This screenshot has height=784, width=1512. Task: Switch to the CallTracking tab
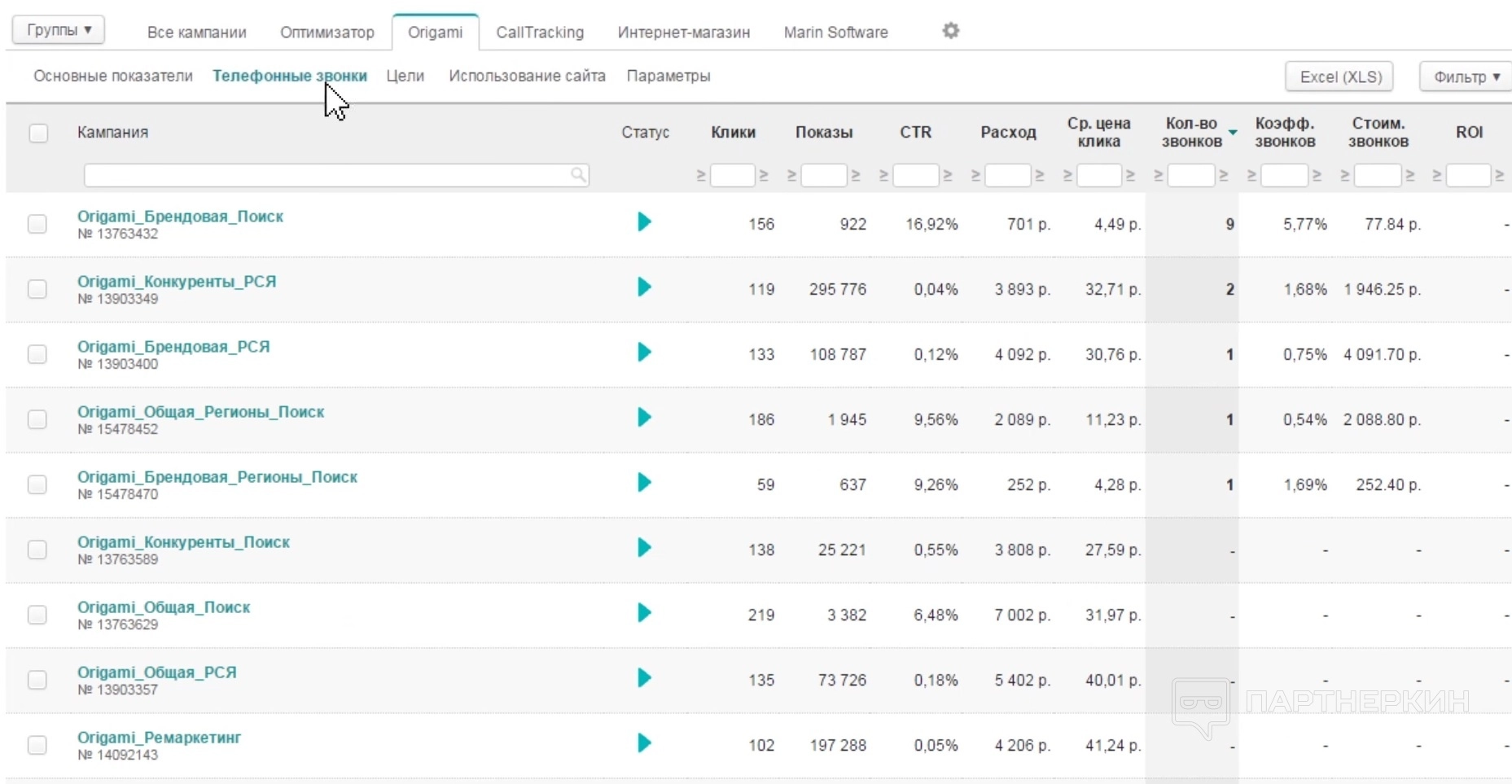pos(540,33)
